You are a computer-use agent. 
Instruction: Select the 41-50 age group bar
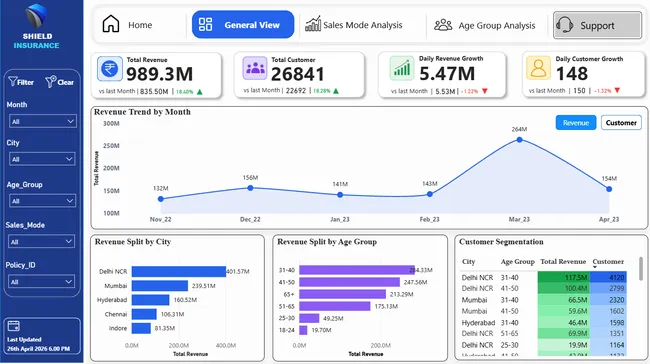pos(349,282)
